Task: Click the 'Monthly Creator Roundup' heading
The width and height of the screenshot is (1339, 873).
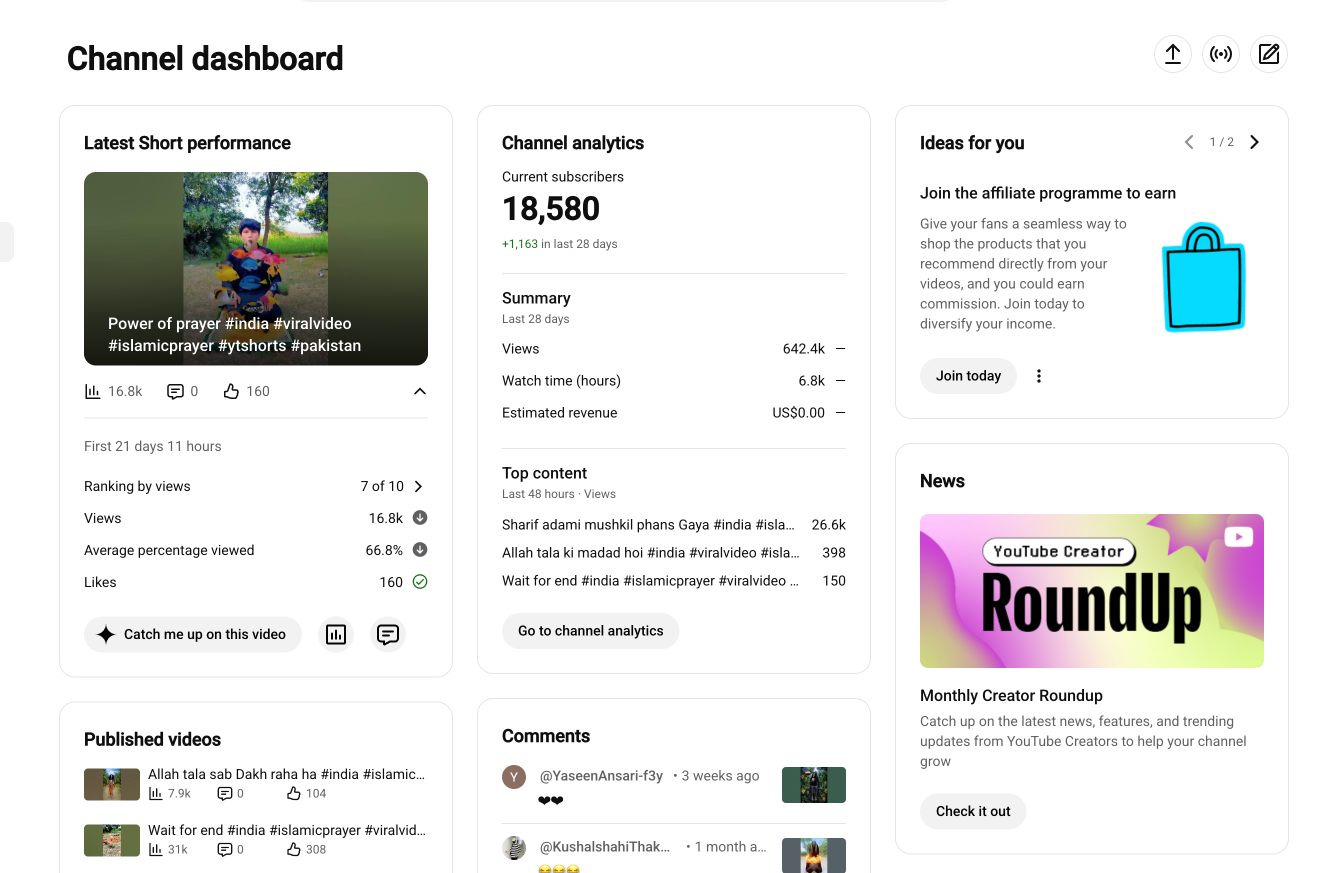Action: tap(1011, 695)
